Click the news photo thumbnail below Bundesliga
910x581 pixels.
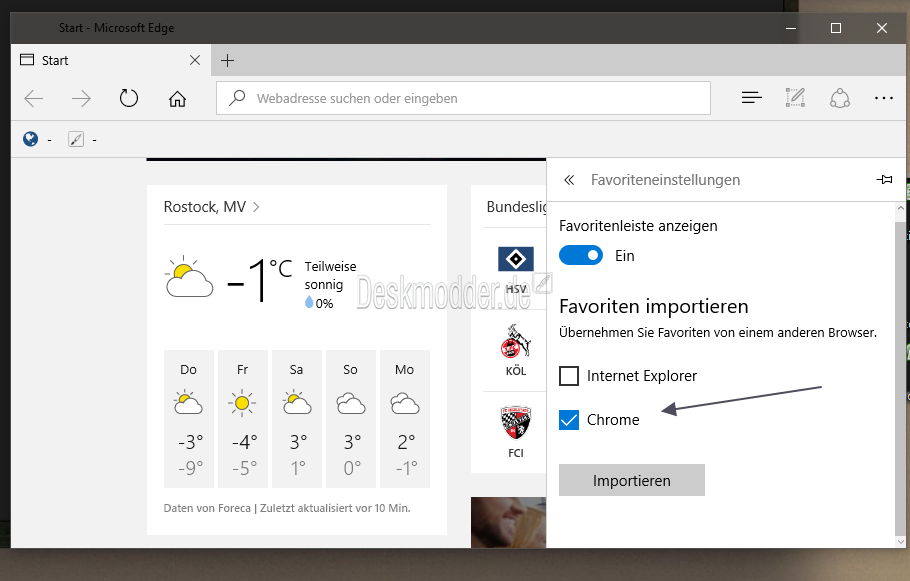tap(508, 522)
